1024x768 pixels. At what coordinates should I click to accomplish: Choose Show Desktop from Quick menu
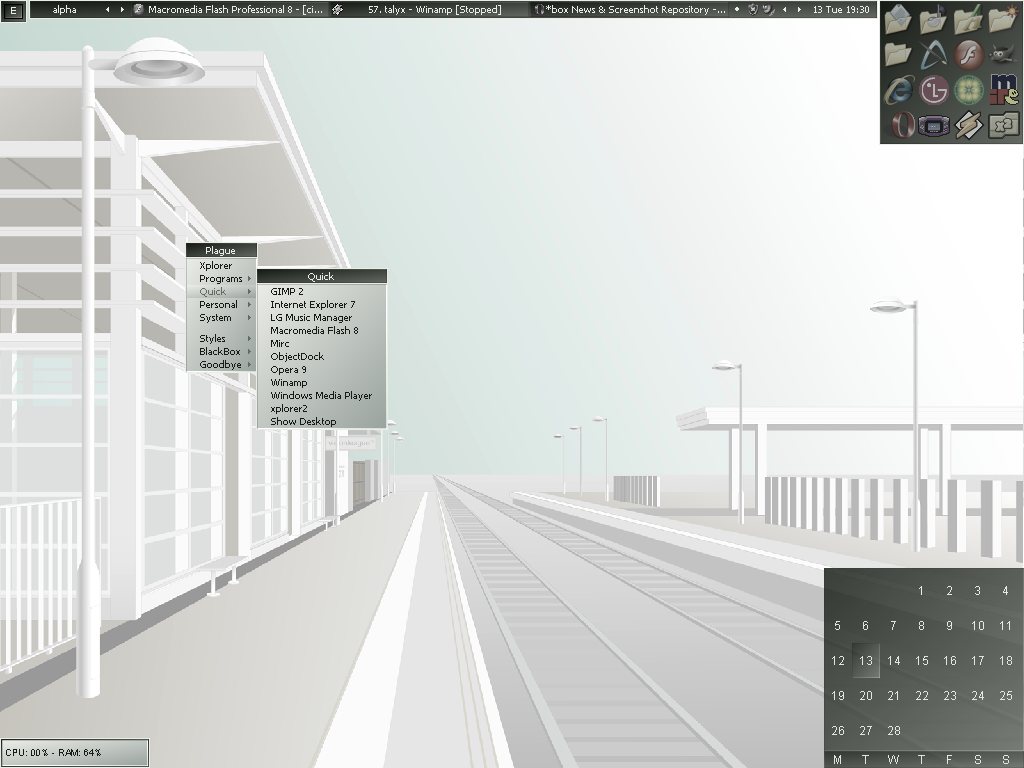tap(303, 422)
